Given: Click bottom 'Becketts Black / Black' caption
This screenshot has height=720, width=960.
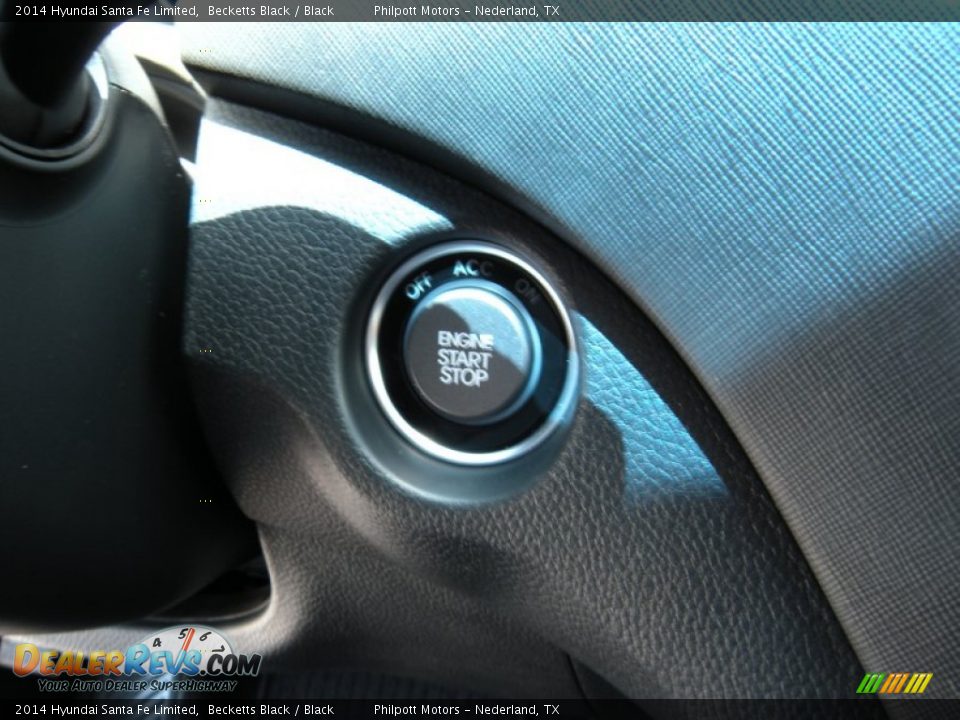Looking at the screenshot, I should (271, 710).
